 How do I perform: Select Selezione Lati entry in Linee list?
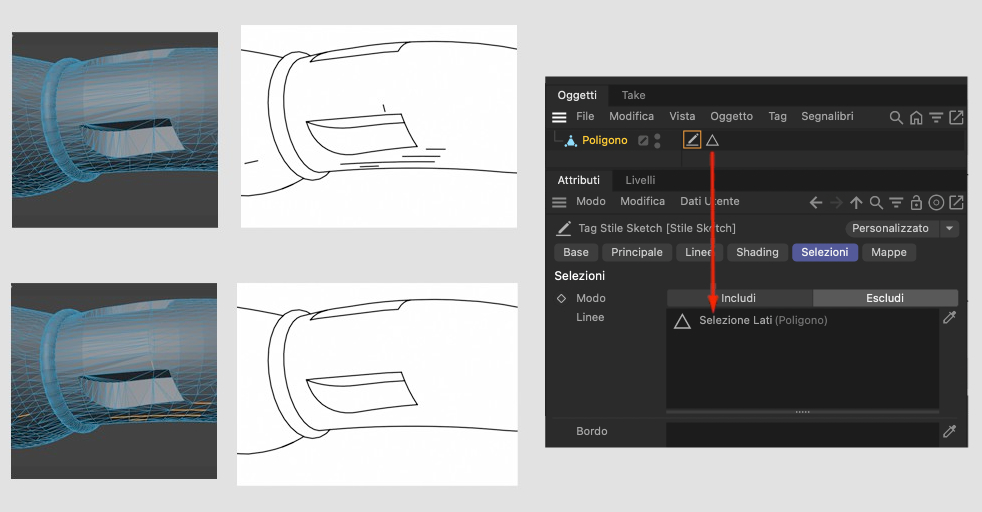[x=763, y=320]
